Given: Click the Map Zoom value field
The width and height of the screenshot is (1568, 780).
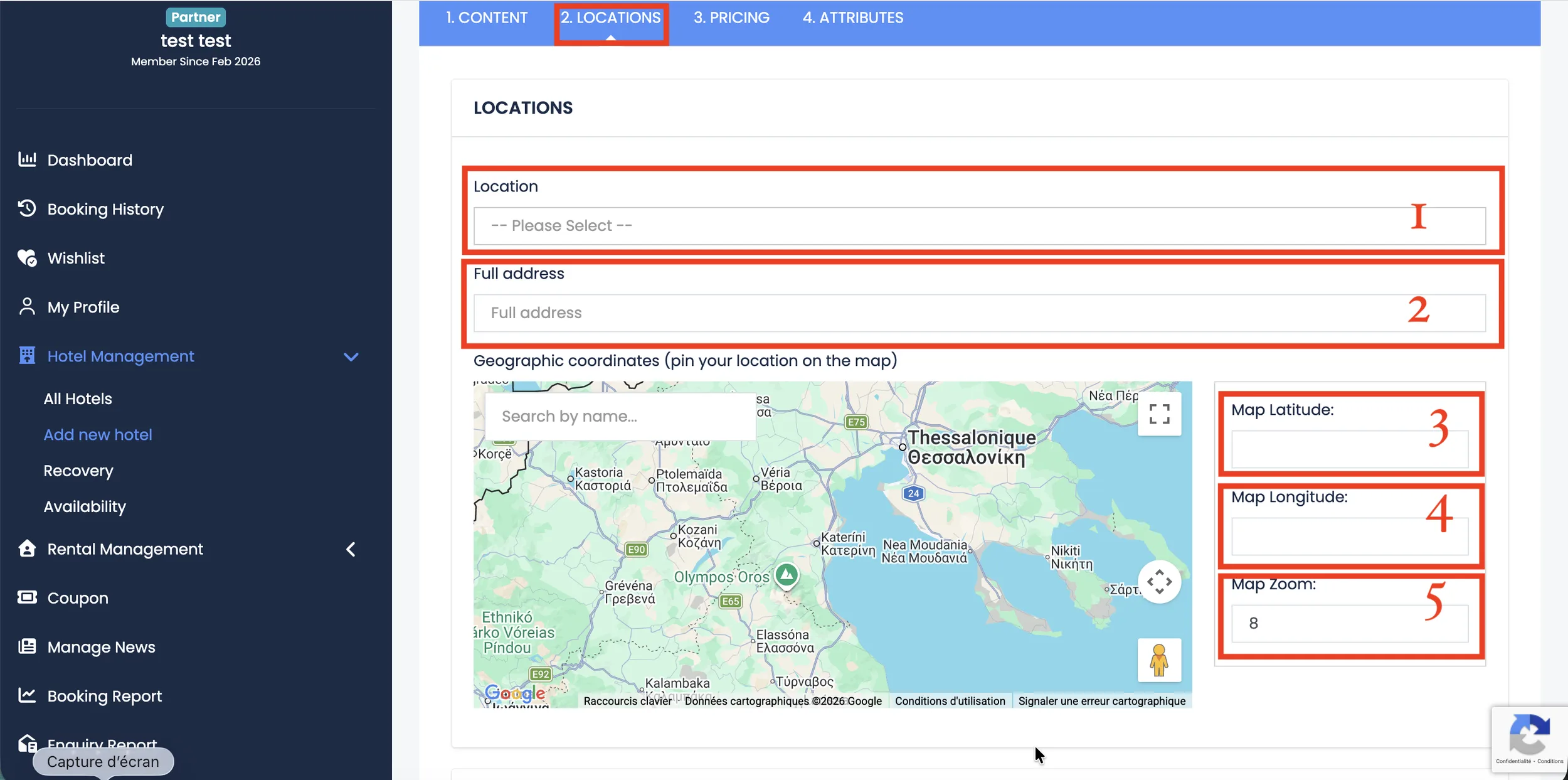Looking at the screenshot, I should tap(1348, 623).
